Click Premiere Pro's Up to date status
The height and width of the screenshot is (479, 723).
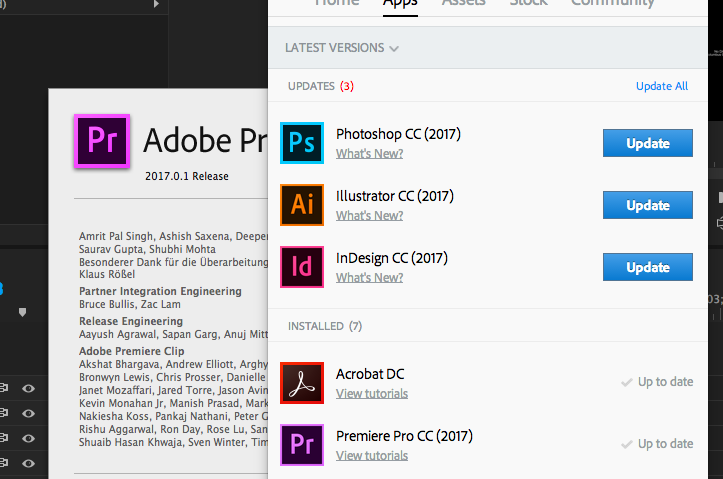coord(657,444)
